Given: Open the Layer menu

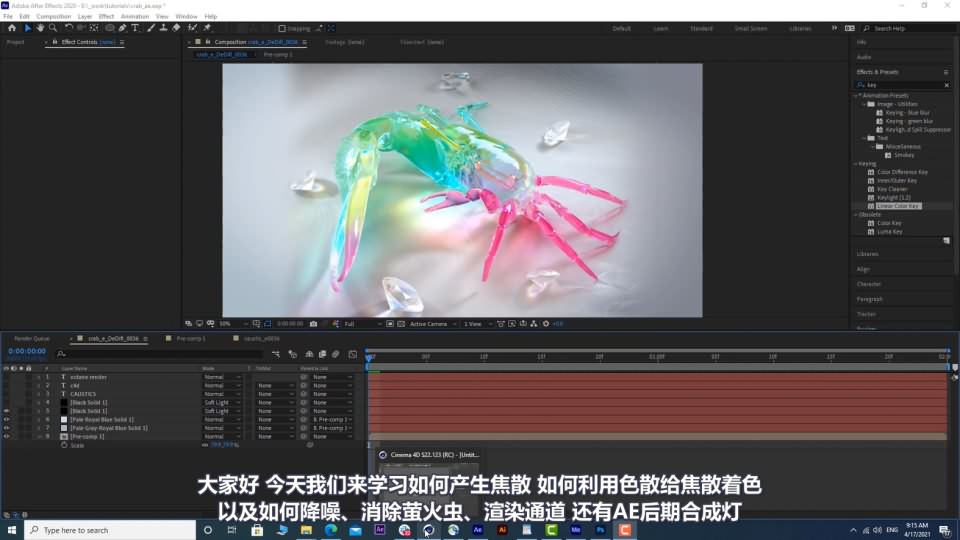Looking at the screenshot, I should [x=84, y=17].
